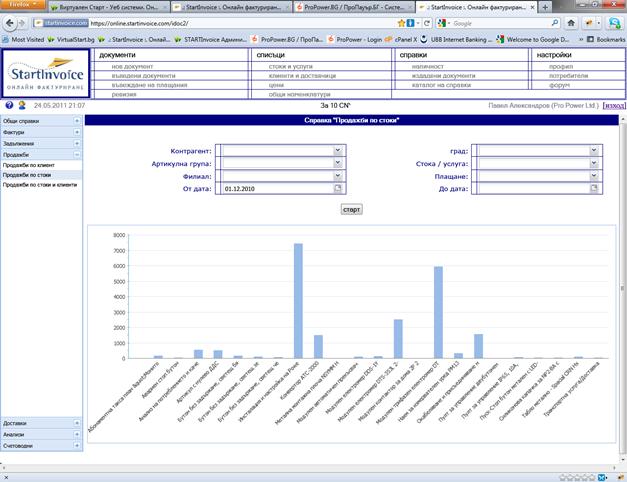The width and height of the screenshot is (627, 482).
Task: Expand the Общи справки sidebar section
Action: pyautogui.click(x=77, y=121)
